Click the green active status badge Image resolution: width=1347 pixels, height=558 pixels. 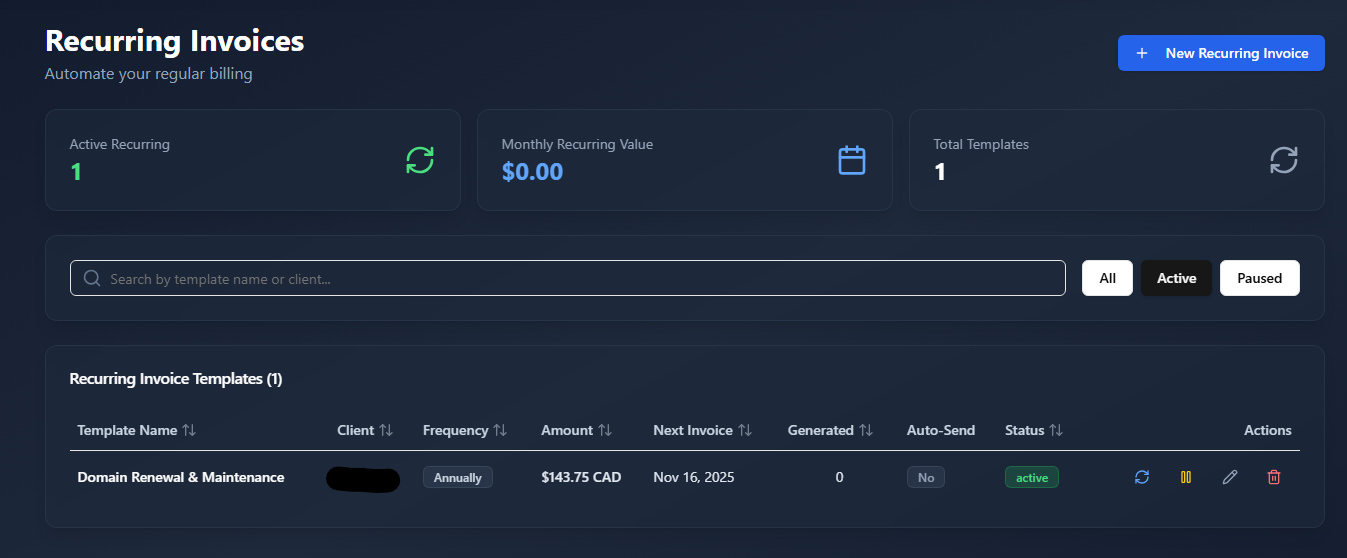(1032, 477)
